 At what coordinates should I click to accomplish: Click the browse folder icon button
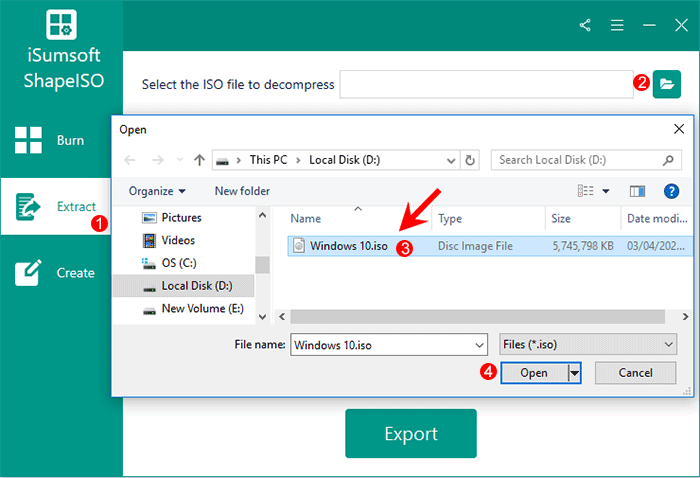(x=667, y=84)
